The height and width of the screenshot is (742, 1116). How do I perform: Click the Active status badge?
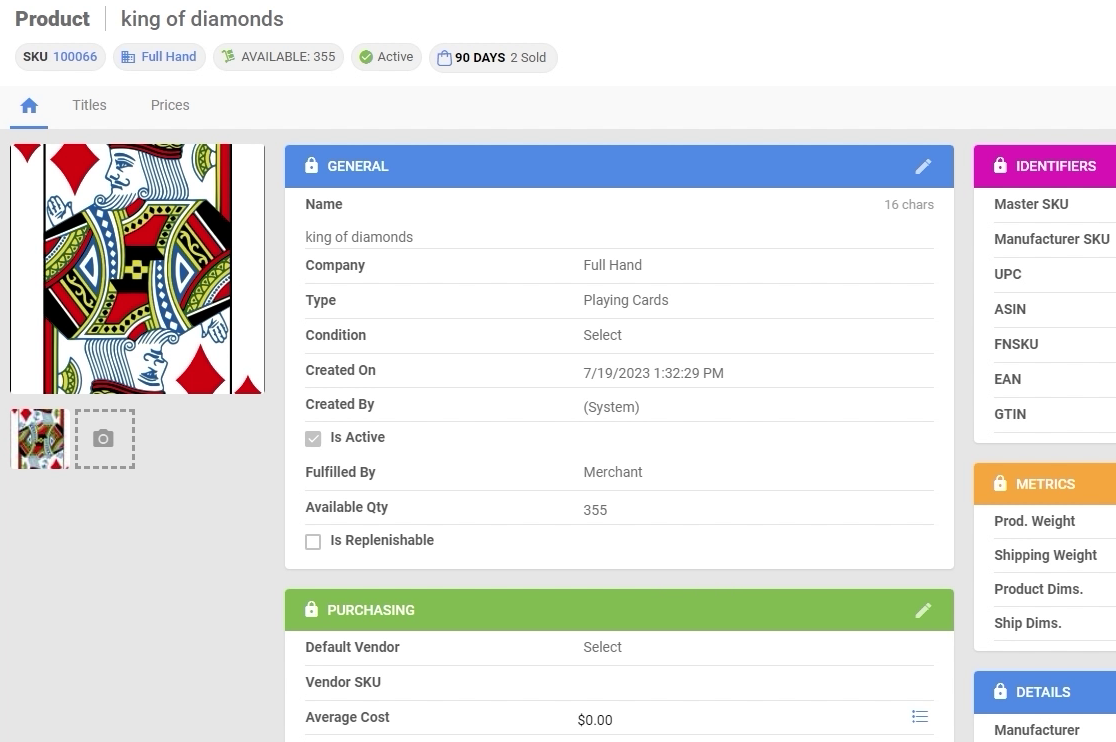pos(386,57)
